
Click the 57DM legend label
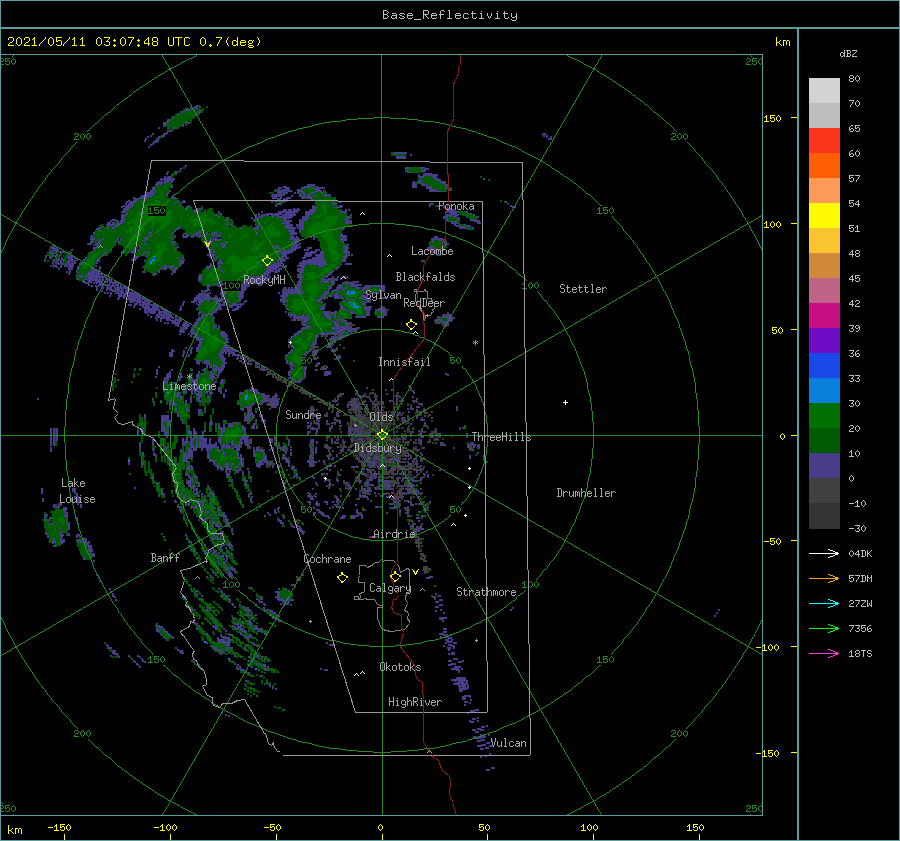click(x=860, y=579)
